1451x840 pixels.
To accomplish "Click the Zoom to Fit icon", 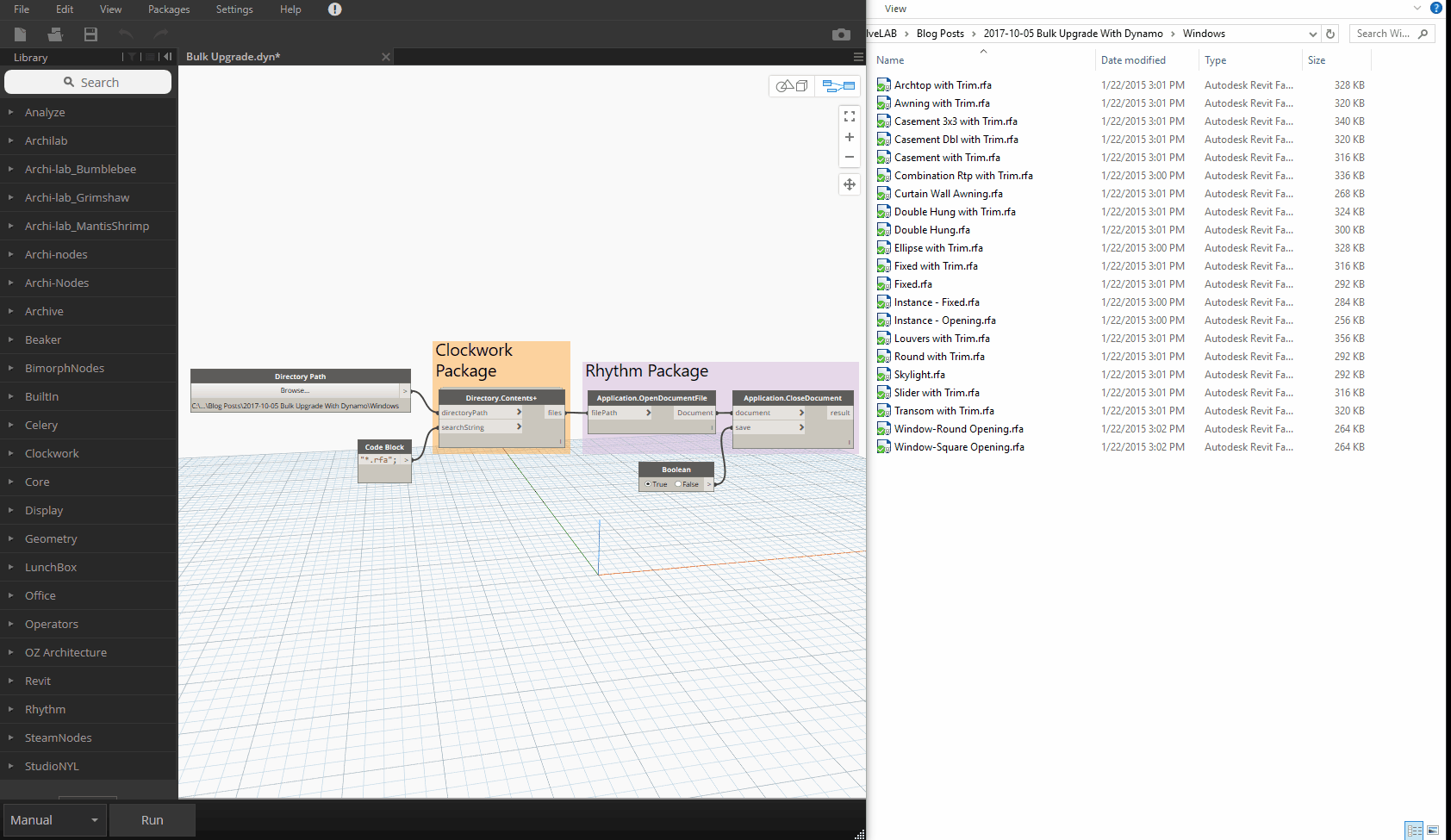I will coord(850,116).
